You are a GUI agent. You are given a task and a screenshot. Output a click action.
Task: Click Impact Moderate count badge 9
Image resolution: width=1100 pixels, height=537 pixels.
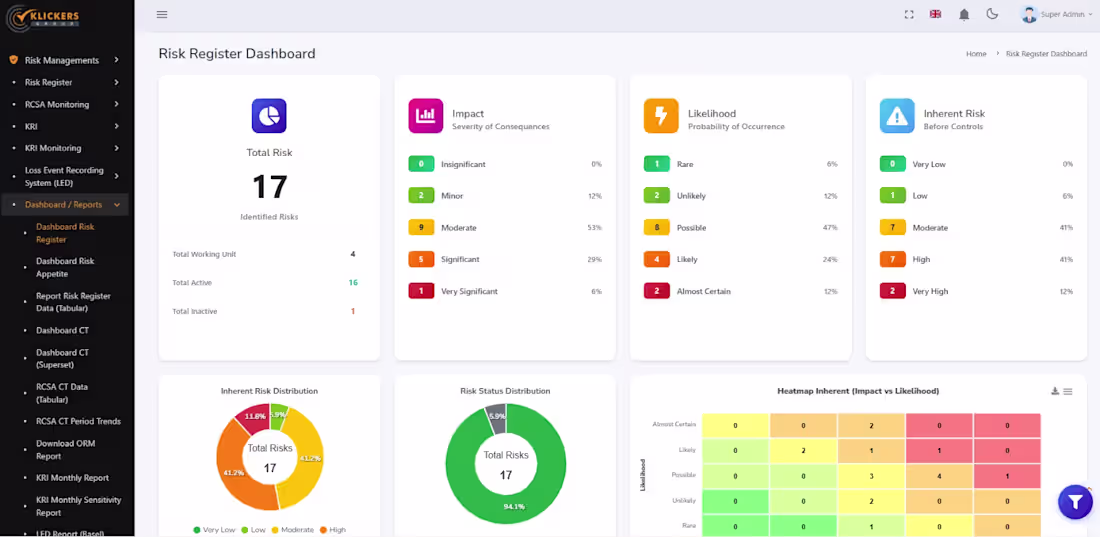[421, 227]
